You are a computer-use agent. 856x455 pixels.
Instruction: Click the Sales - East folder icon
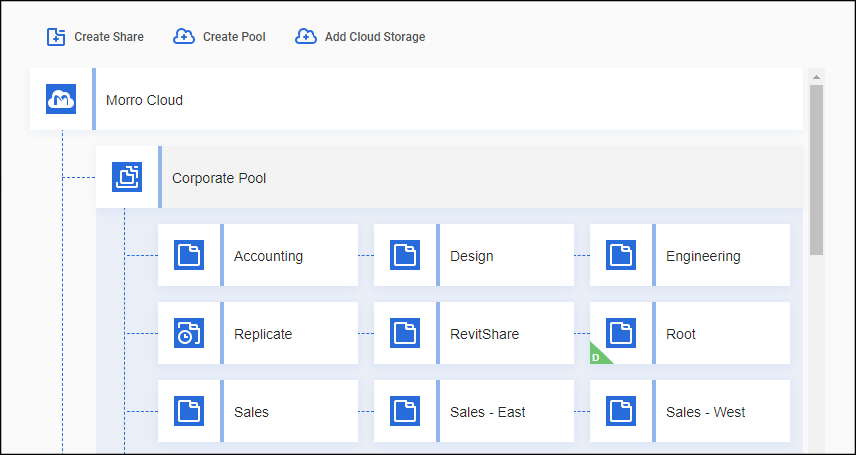[x=405, y=411]
